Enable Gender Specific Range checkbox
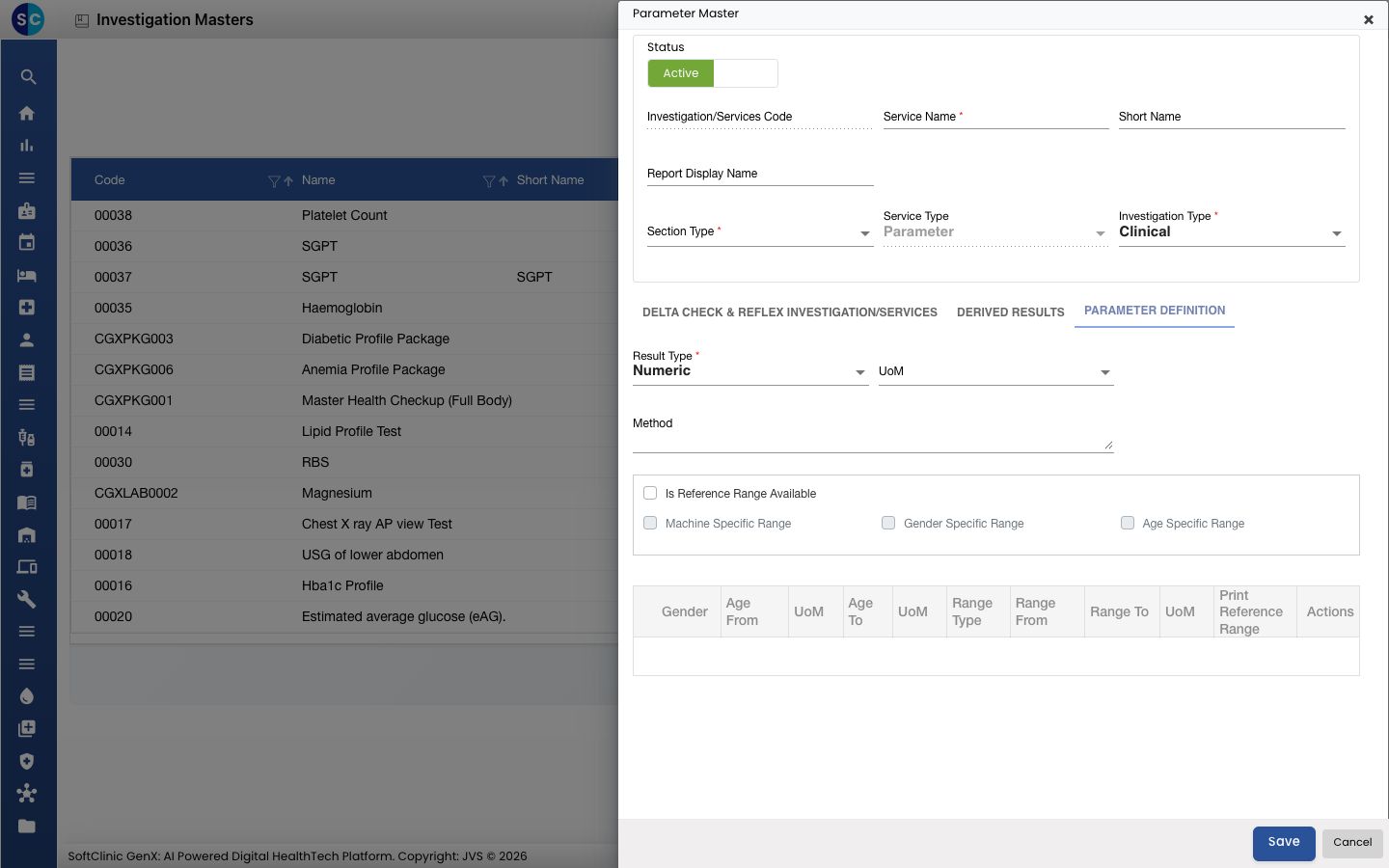Screen dimensions: 1389x868 coord(888,523)
